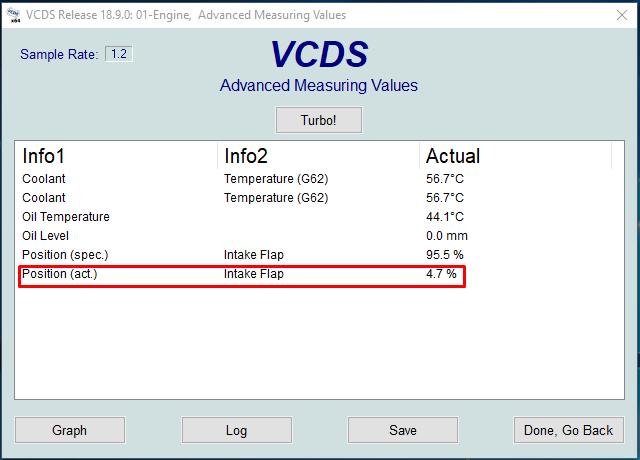Click the Sample Rate value field
Screen dimensions: 640x460
(119, 54)
